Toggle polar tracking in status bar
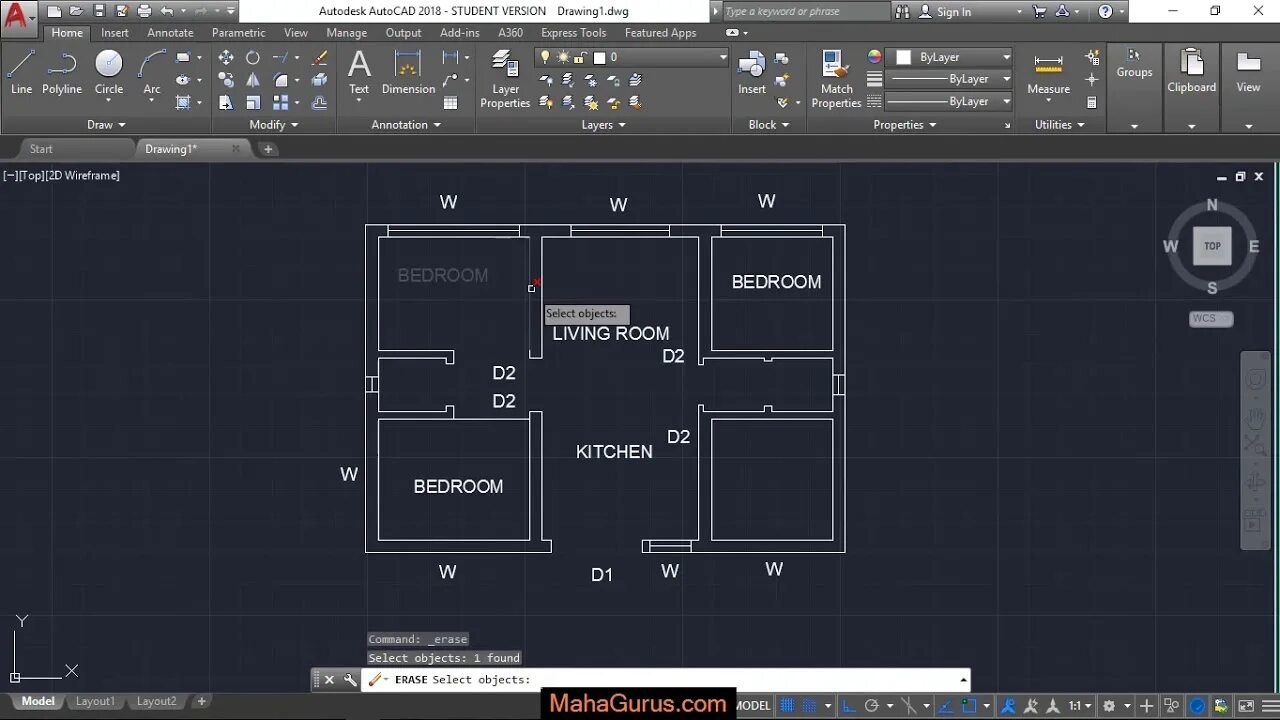 872,706
